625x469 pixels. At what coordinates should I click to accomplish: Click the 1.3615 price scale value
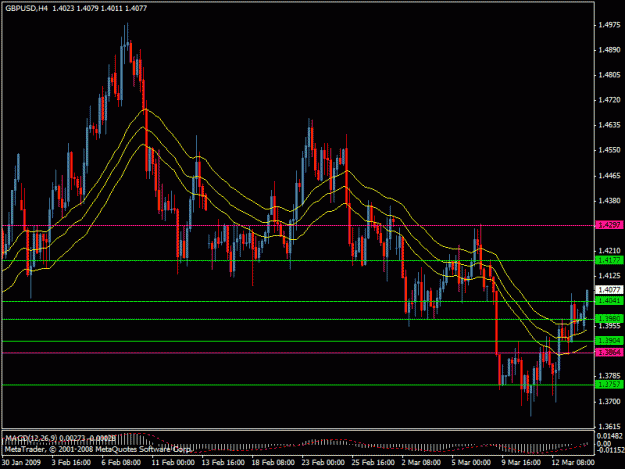[x=609, y=426]
